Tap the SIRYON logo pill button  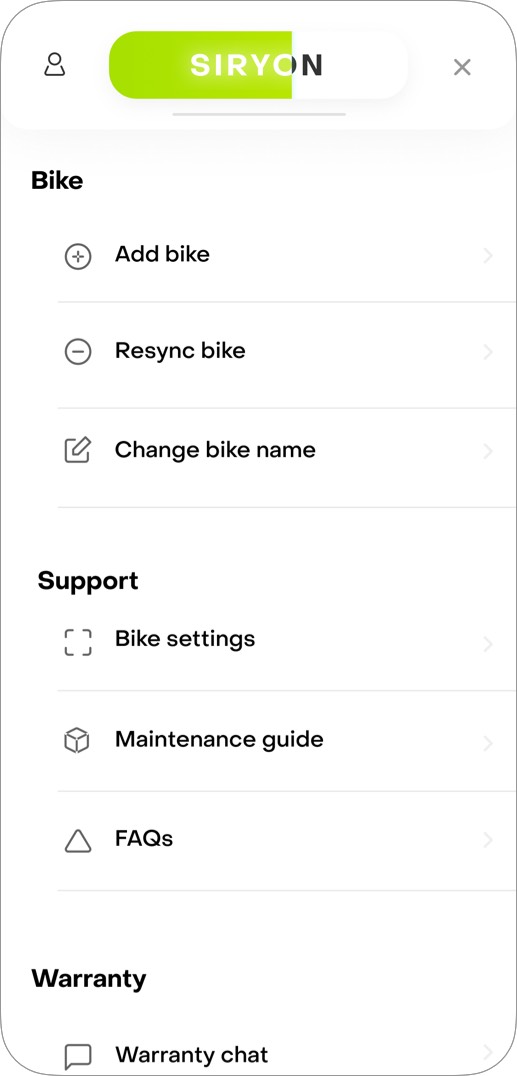(x=258, y=65)
